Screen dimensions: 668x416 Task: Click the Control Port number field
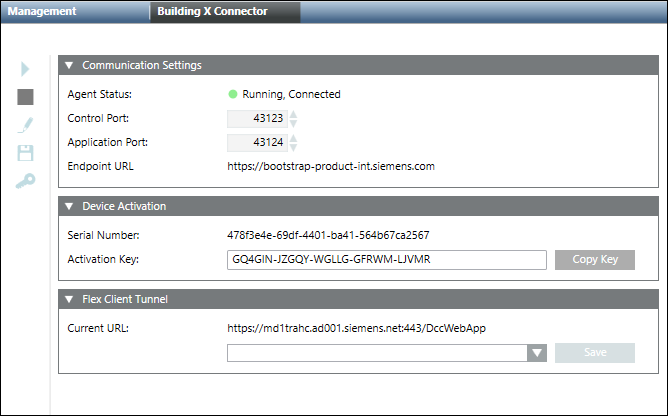[x=257, y=119]
